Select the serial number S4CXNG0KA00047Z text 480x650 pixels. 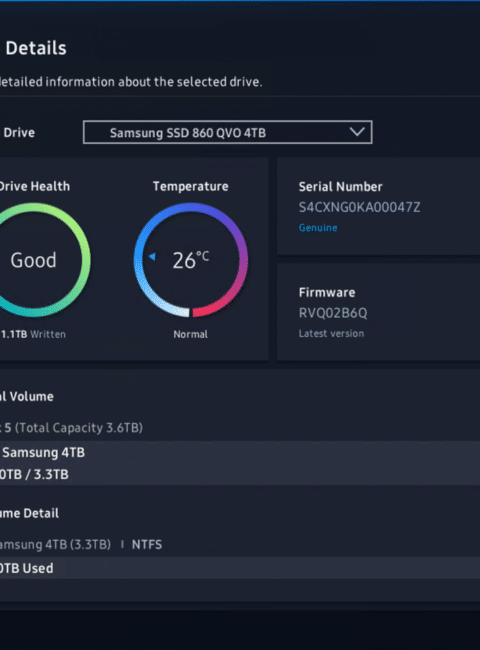click(x=359, y=207)
